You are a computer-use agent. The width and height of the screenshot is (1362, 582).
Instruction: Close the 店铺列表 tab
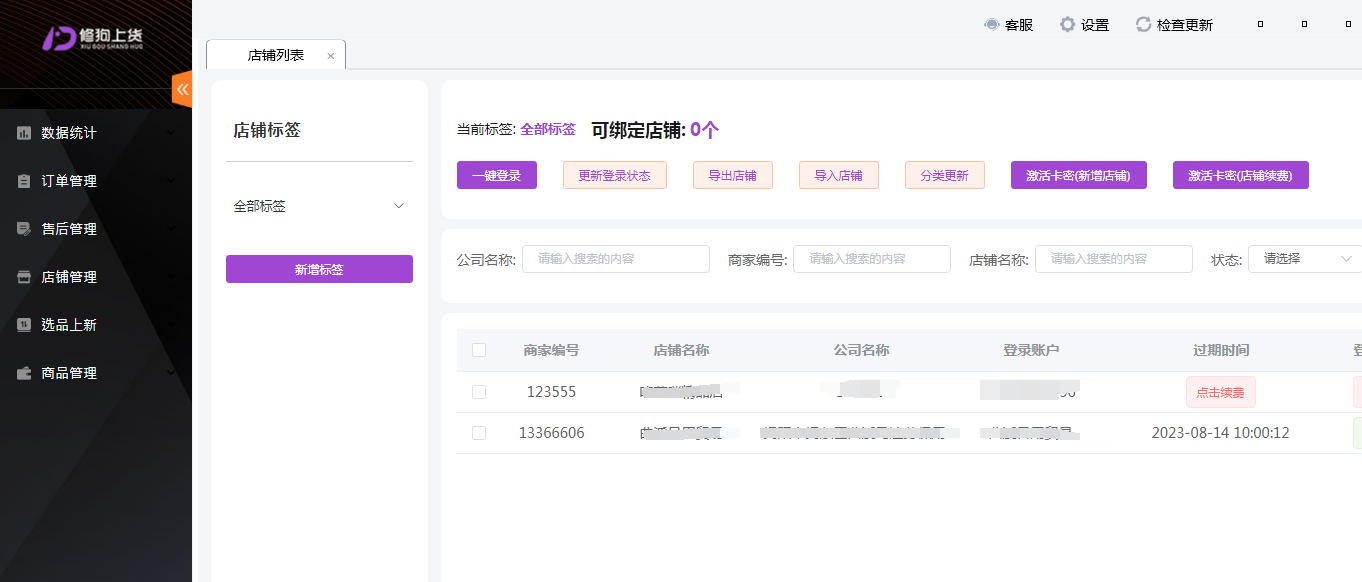[331, 56]
